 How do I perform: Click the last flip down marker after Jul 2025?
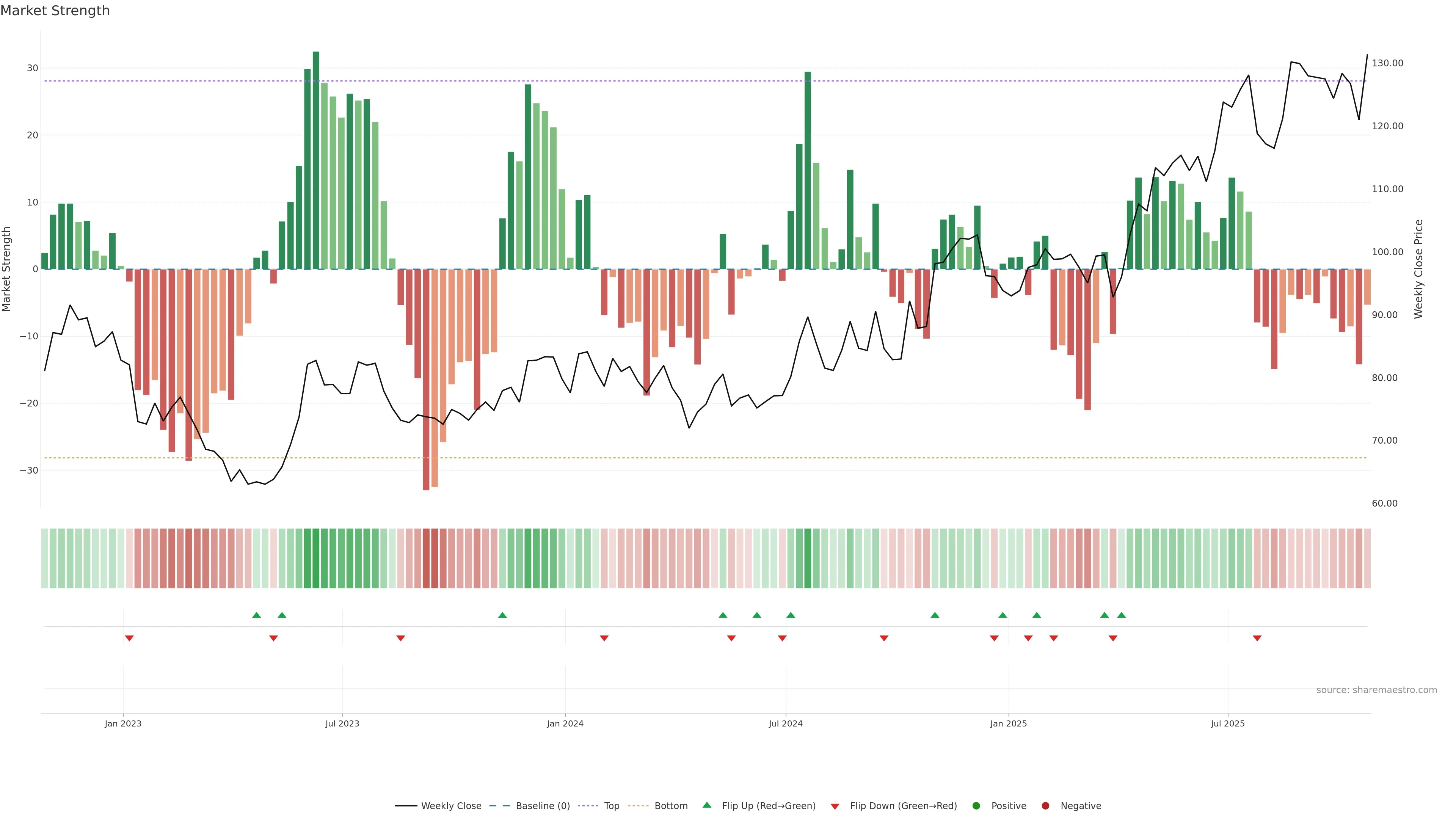pyautogui.click(x=1257, y=638)
